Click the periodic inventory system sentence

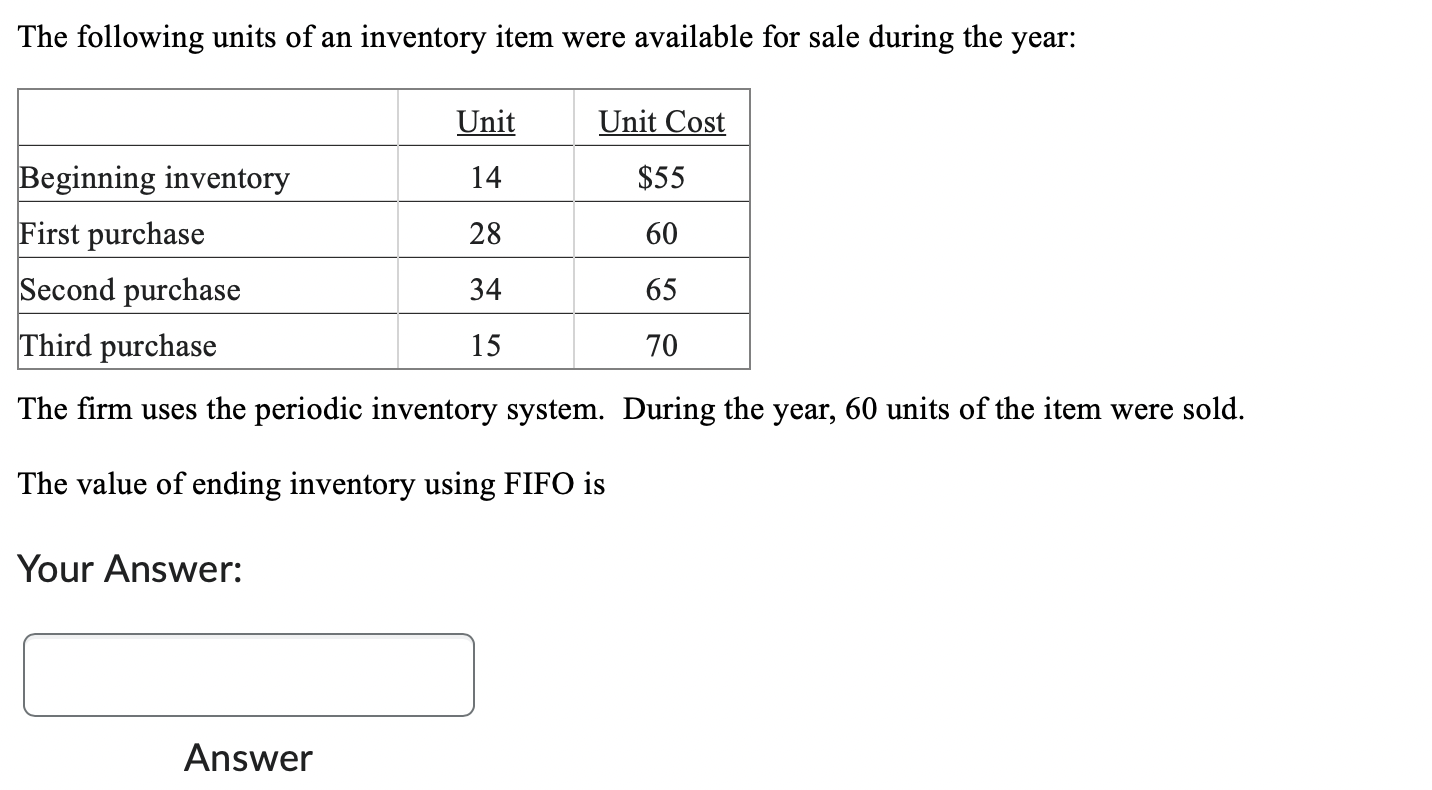point(630,409)
